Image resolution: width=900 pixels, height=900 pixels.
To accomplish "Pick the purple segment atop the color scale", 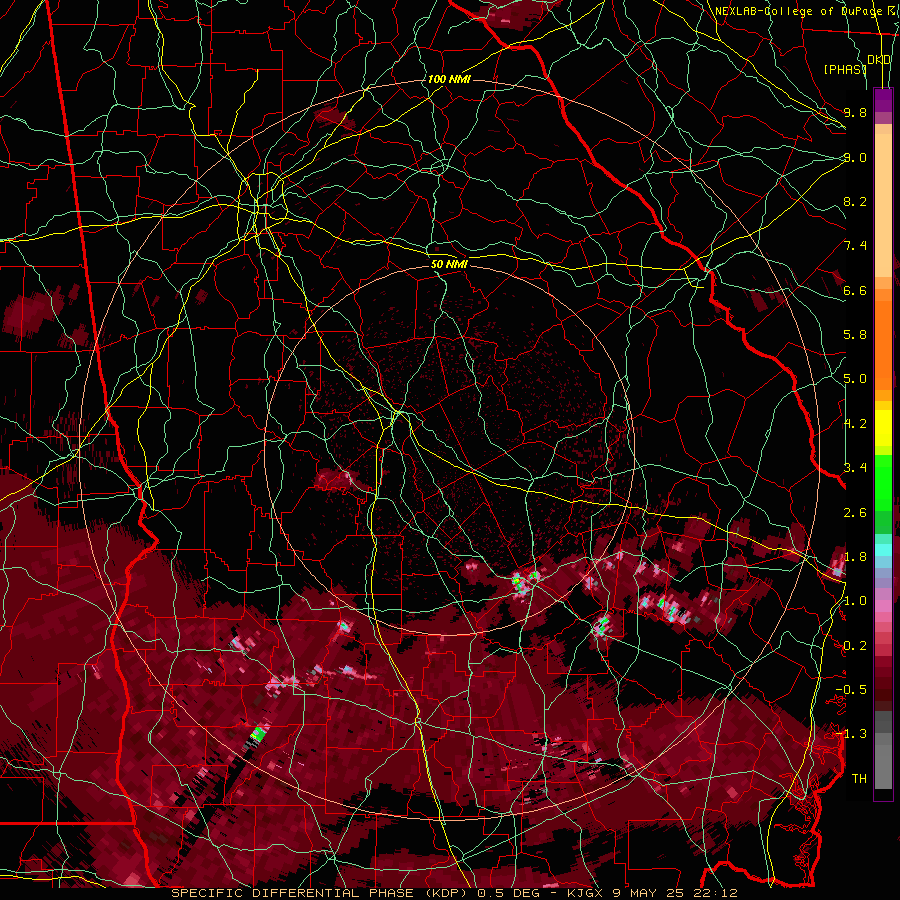I will (x=883, y=100).
